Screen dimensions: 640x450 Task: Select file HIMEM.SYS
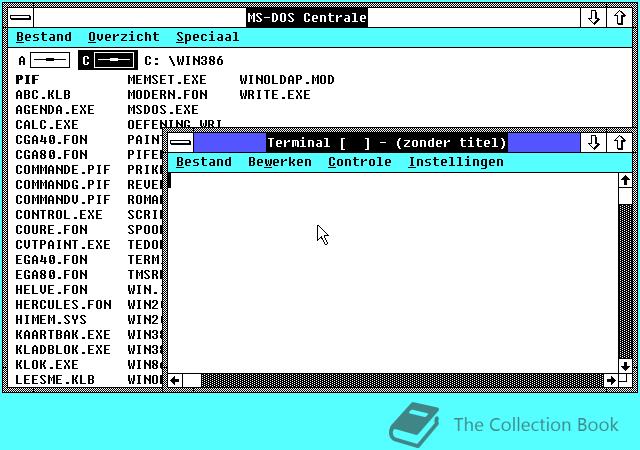pyautogui.click(x=51, y=319)
